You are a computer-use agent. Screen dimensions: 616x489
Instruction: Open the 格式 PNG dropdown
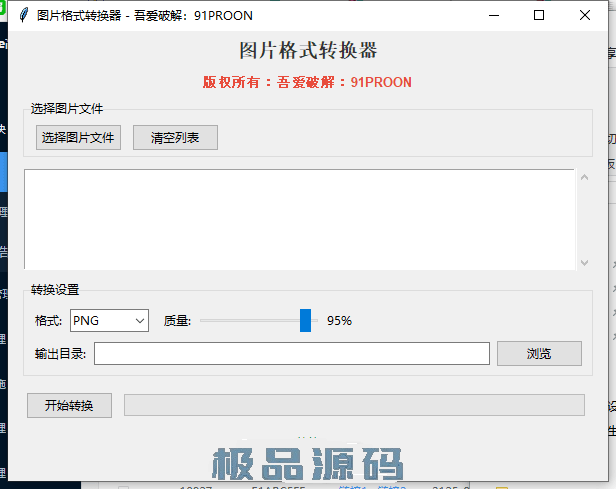click(109, 321)
